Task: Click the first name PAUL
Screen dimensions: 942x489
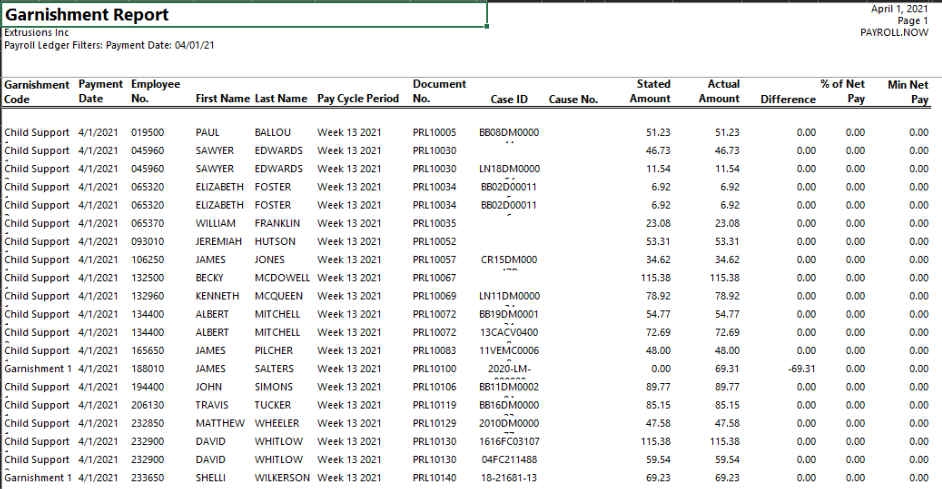Action: coord(207,132)
